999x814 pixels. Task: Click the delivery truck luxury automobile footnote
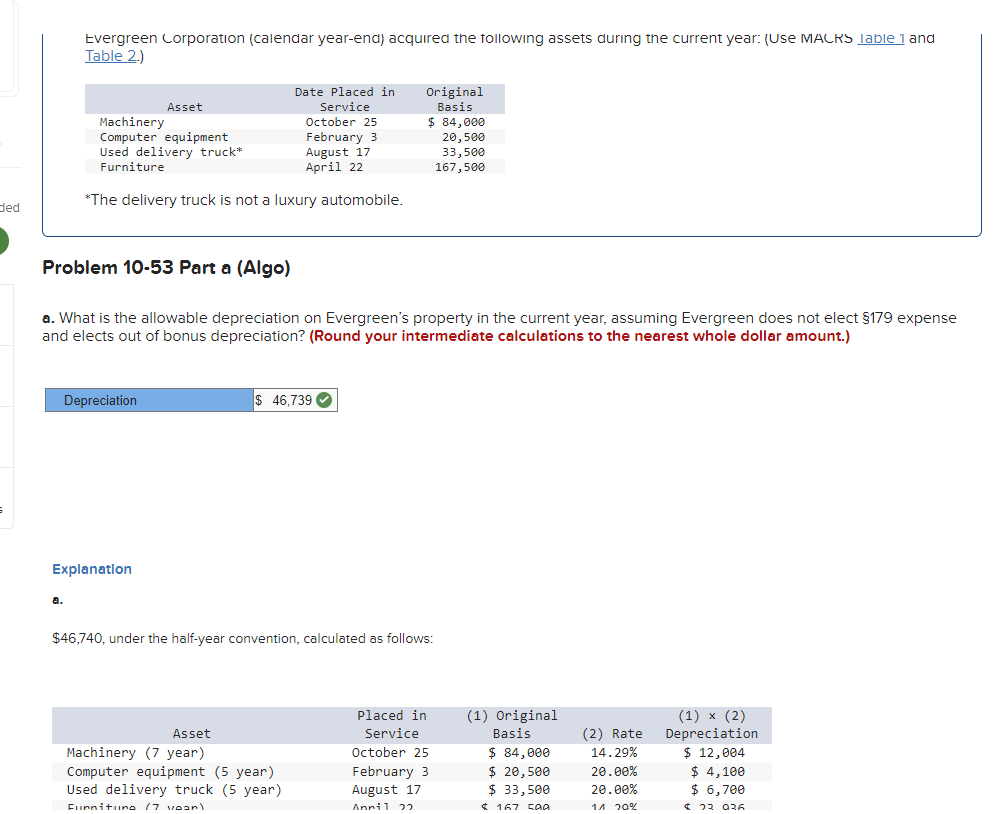(x=244, y=200)
